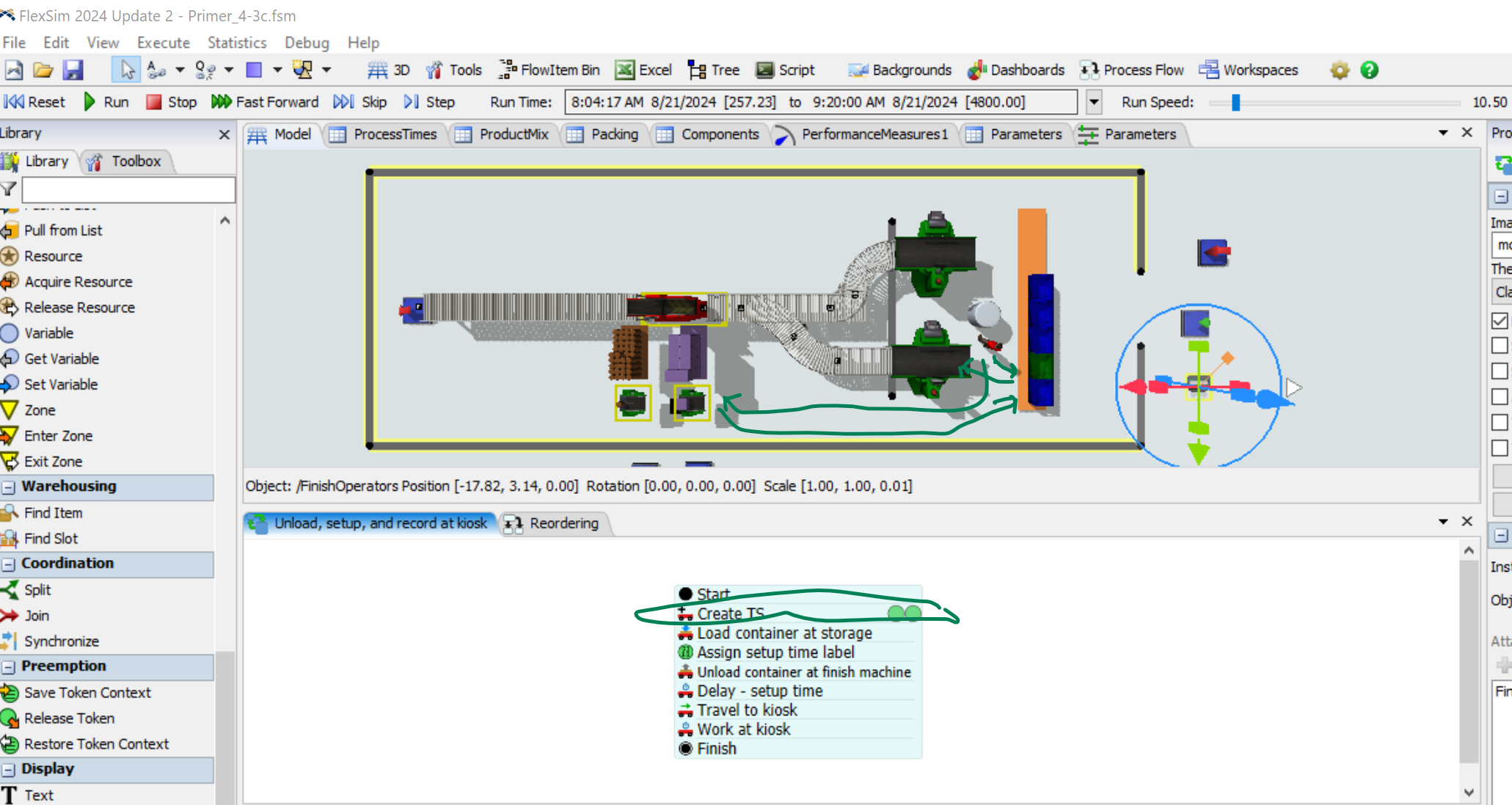Tick the second checkbox in the right properties panel
1512x805 pixels.
click(x=1500, y=346)
